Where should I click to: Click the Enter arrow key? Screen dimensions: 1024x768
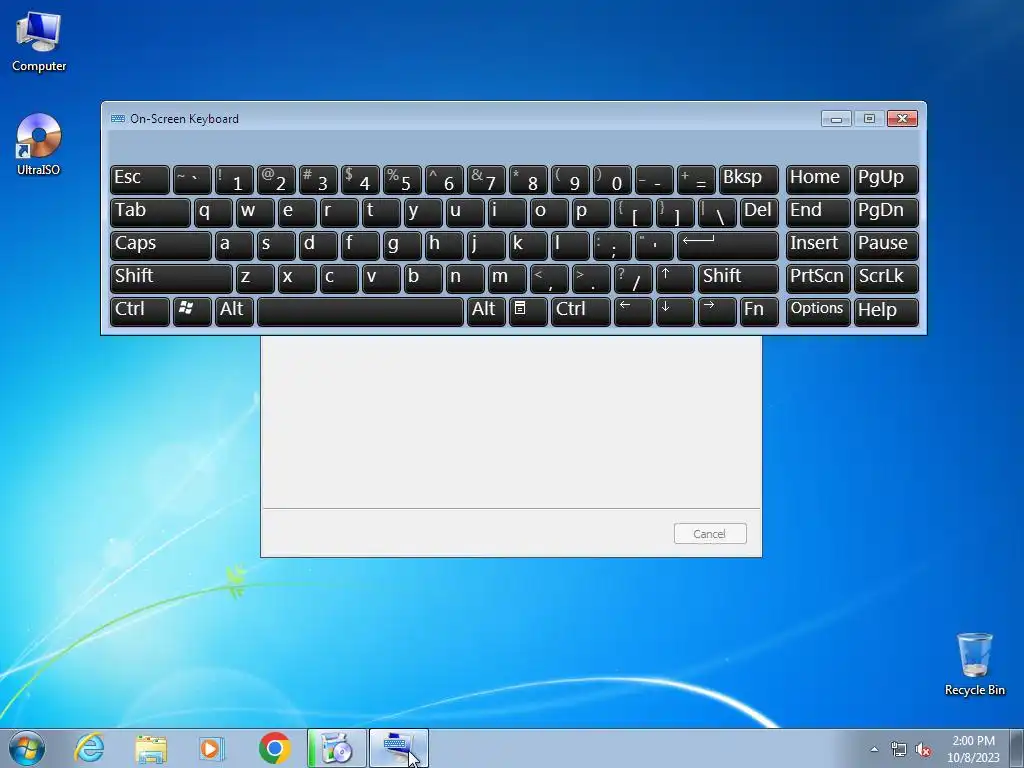point(728,246)
